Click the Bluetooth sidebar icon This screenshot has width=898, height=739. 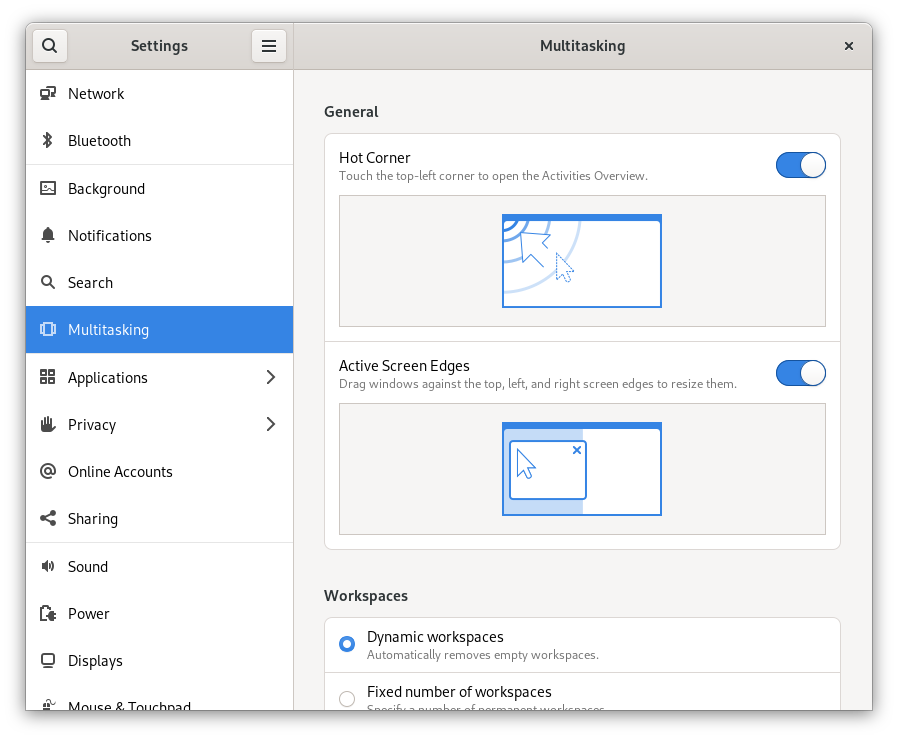tap(48, 140)
